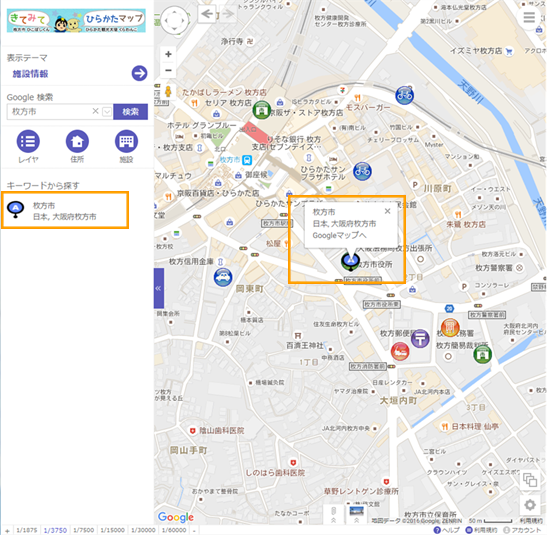Image resolution: width=547 pixels, height=535 pixels.
Task: Expand the bottom panel with ruler icon
Action: 333,514
